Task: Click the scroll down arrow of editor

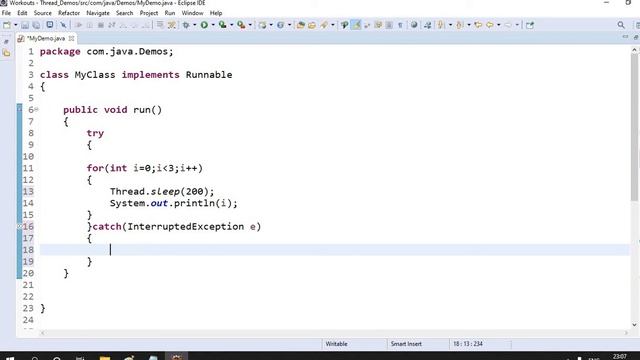Action: [x=634, y=325]
